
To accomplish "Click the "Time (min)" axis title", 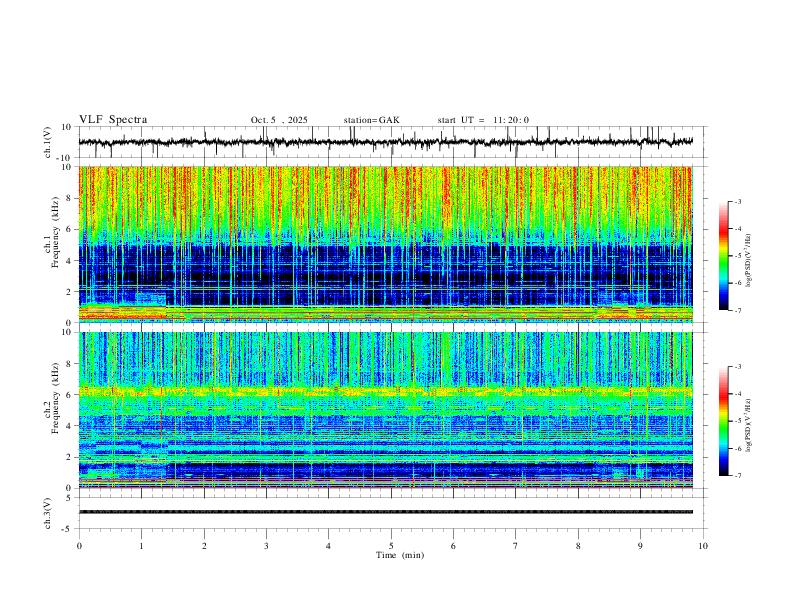I will click(400, 555).
